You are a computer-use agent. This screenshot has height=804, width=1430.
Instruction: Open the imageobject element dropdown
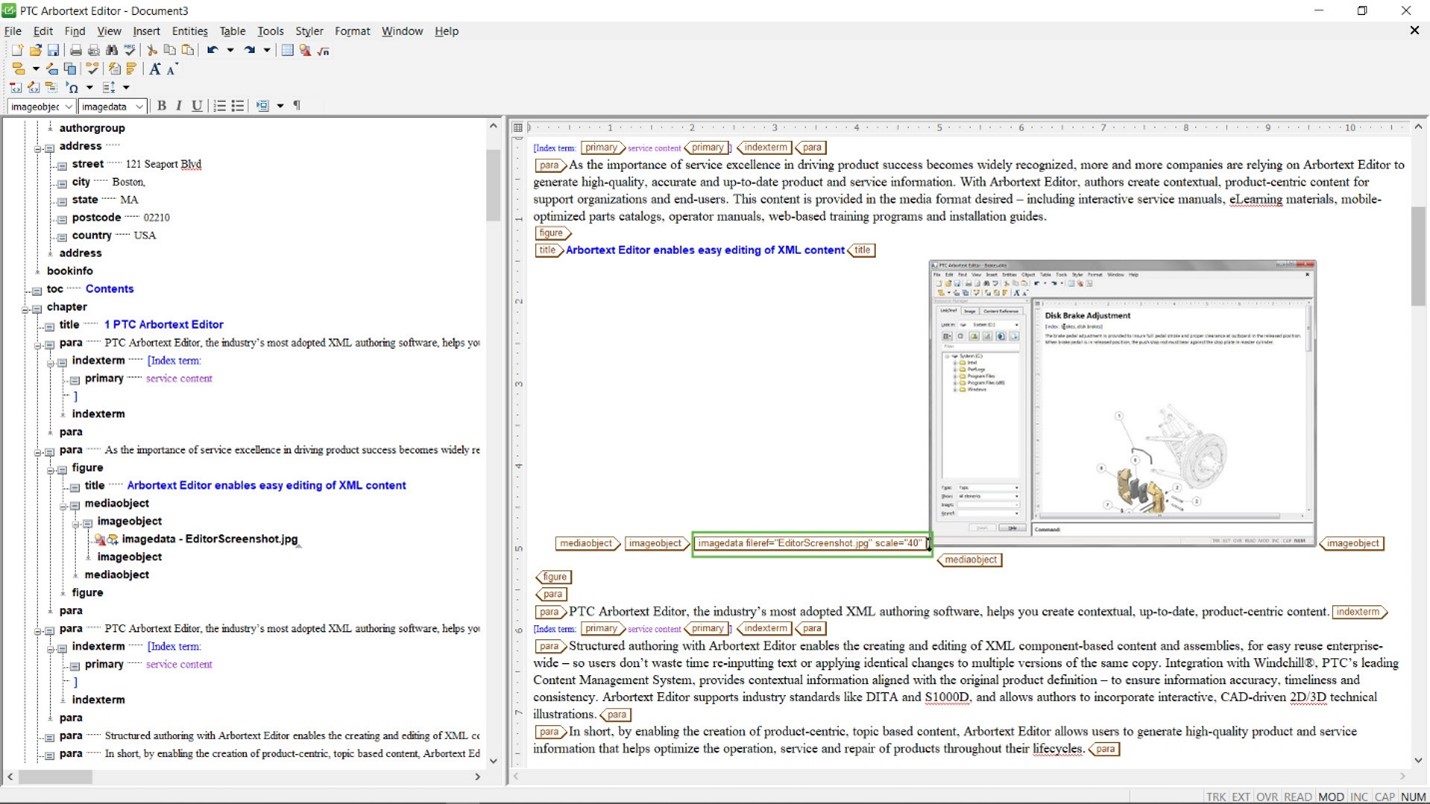(68, 107)
